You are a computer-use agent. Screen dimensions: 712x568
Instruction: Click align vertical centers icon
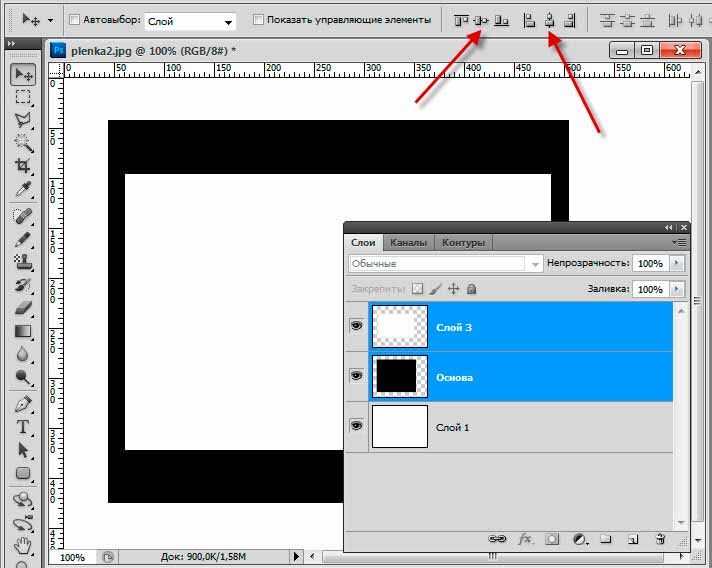pos(481,19)
